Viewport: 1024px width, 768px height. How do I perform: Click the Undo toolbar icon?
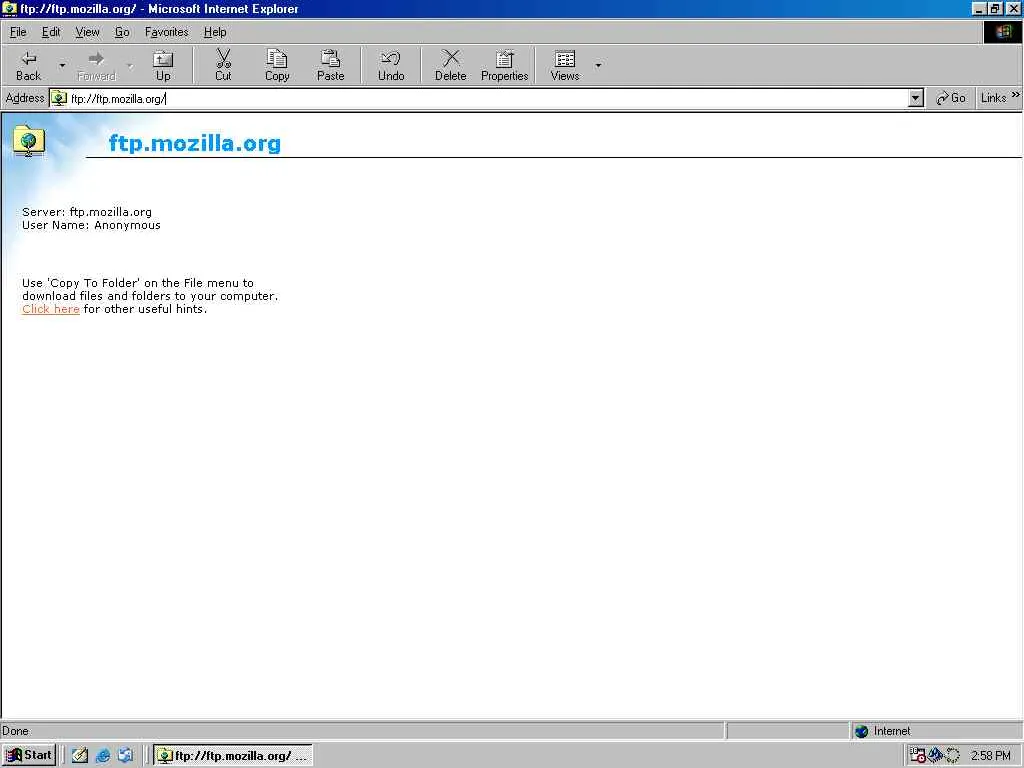[391, 59]
